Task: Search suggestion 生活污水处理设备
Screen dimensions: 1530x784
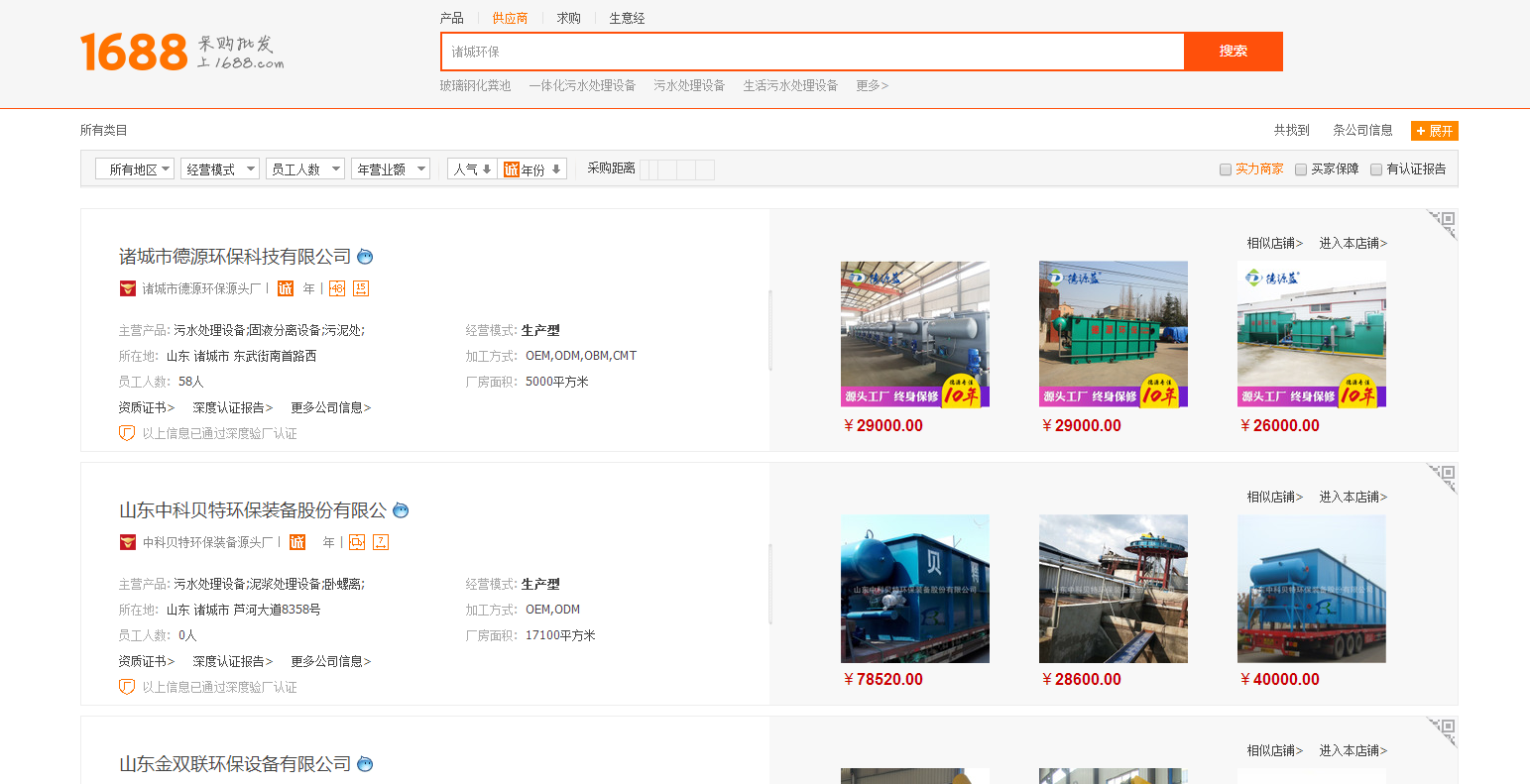Action: 790,86
